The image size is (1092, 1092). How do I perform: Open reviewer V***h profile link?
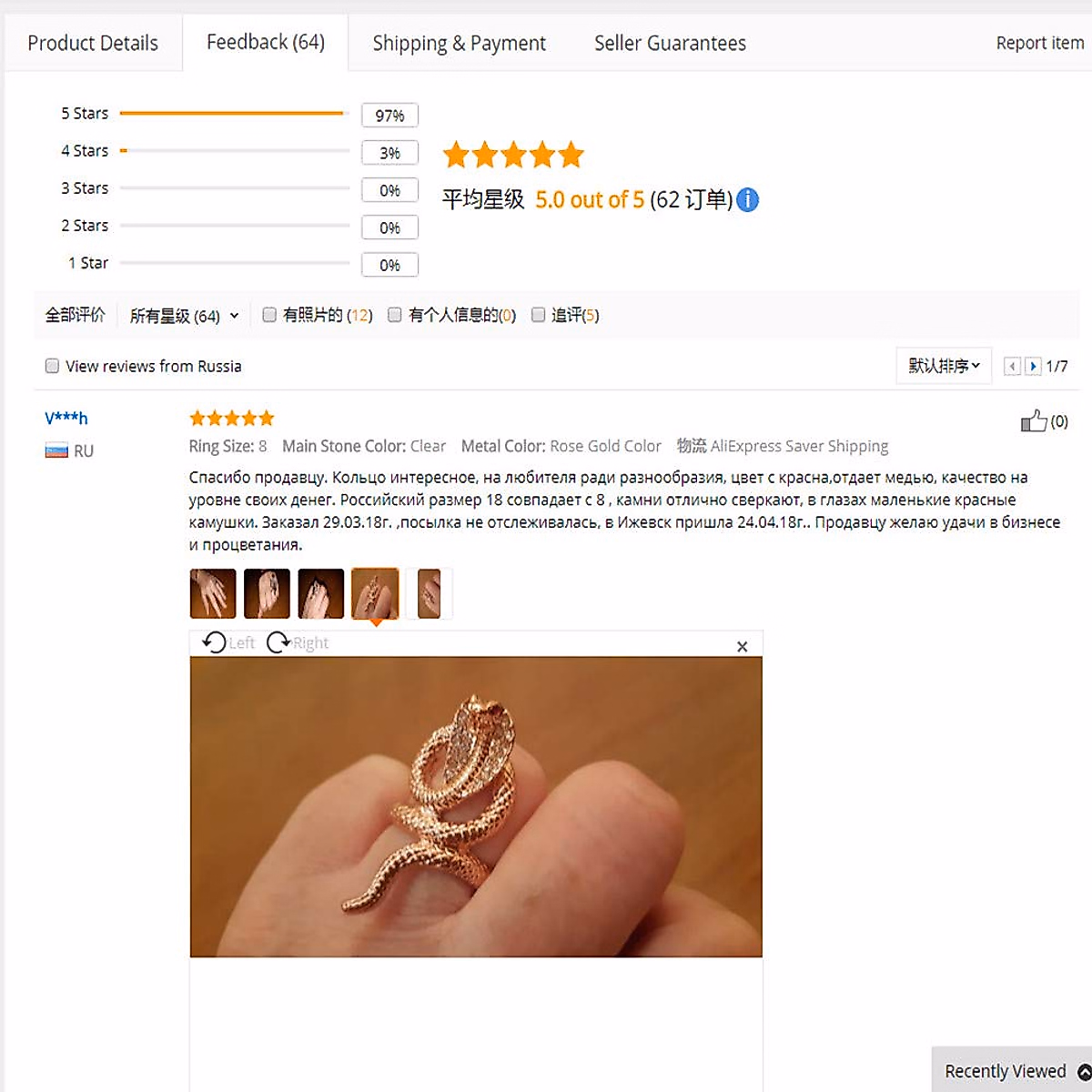click(x=66, y=419)
